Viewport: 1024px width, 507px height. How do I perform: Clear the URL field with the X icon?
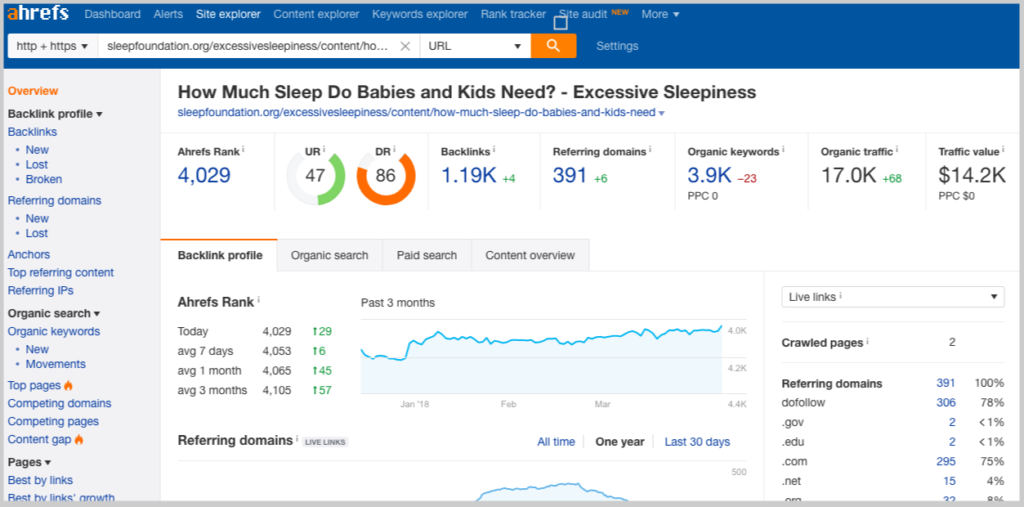405,46
